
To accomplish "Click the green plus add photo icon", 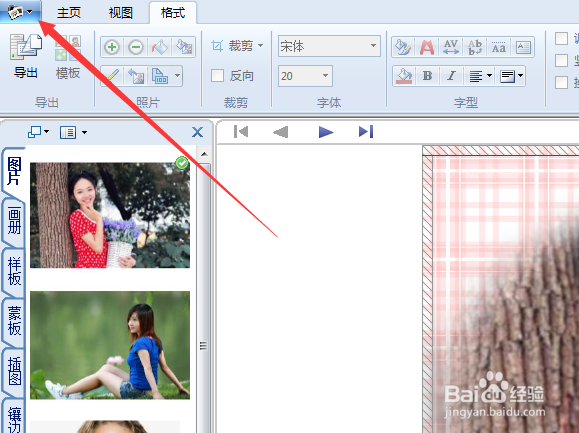I will [112, 47].
